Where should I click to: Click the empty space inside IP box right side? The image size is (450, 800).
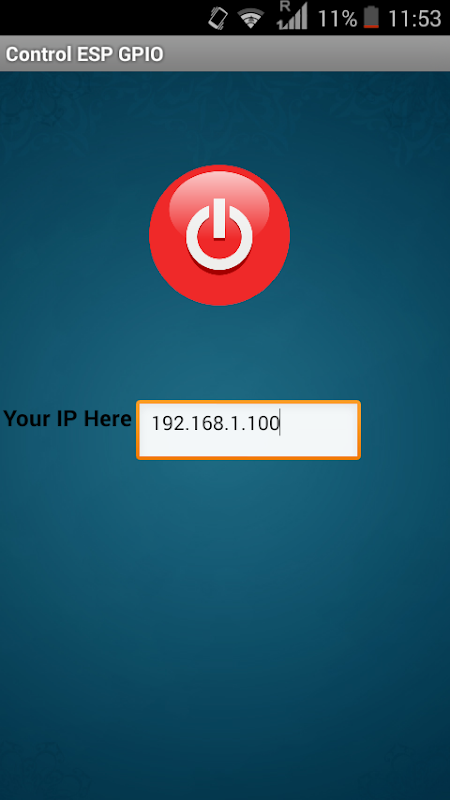(x=319, y=430)
